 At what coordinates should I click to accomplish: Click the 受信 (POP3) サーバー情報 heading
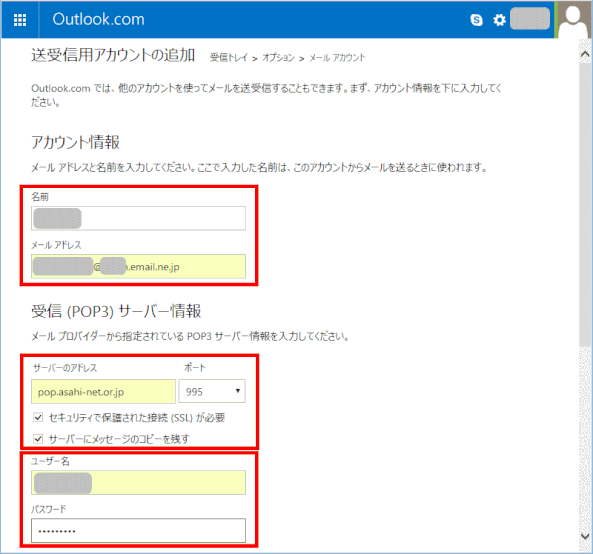116,311
